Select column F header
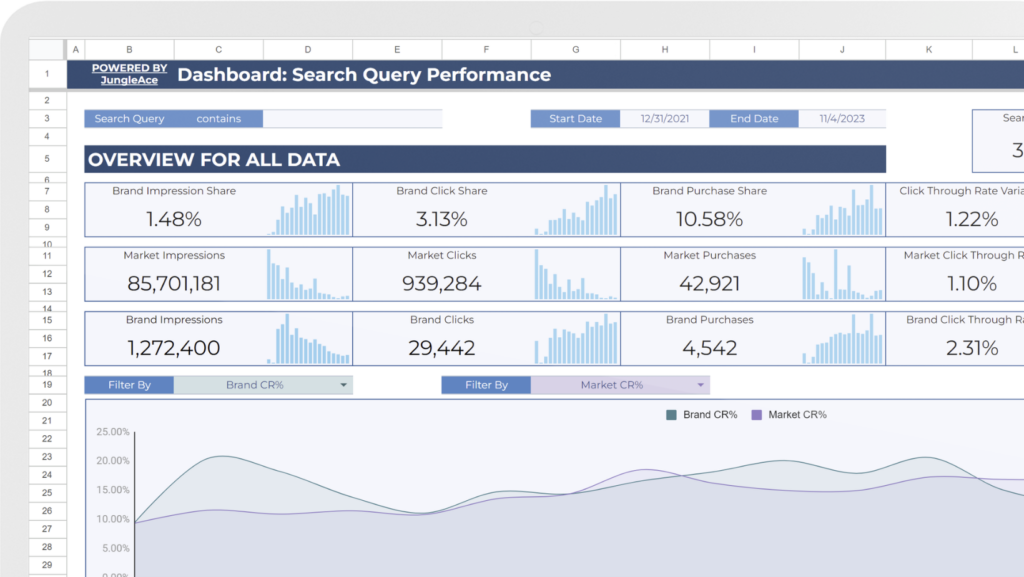Screen dimensions: 1024x577 click(487, 50)
